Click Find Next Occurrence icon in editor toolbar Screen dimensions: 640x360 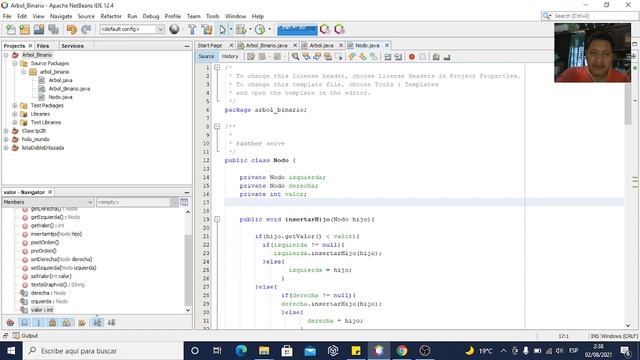pyautogui.click(x=317, y=57)
